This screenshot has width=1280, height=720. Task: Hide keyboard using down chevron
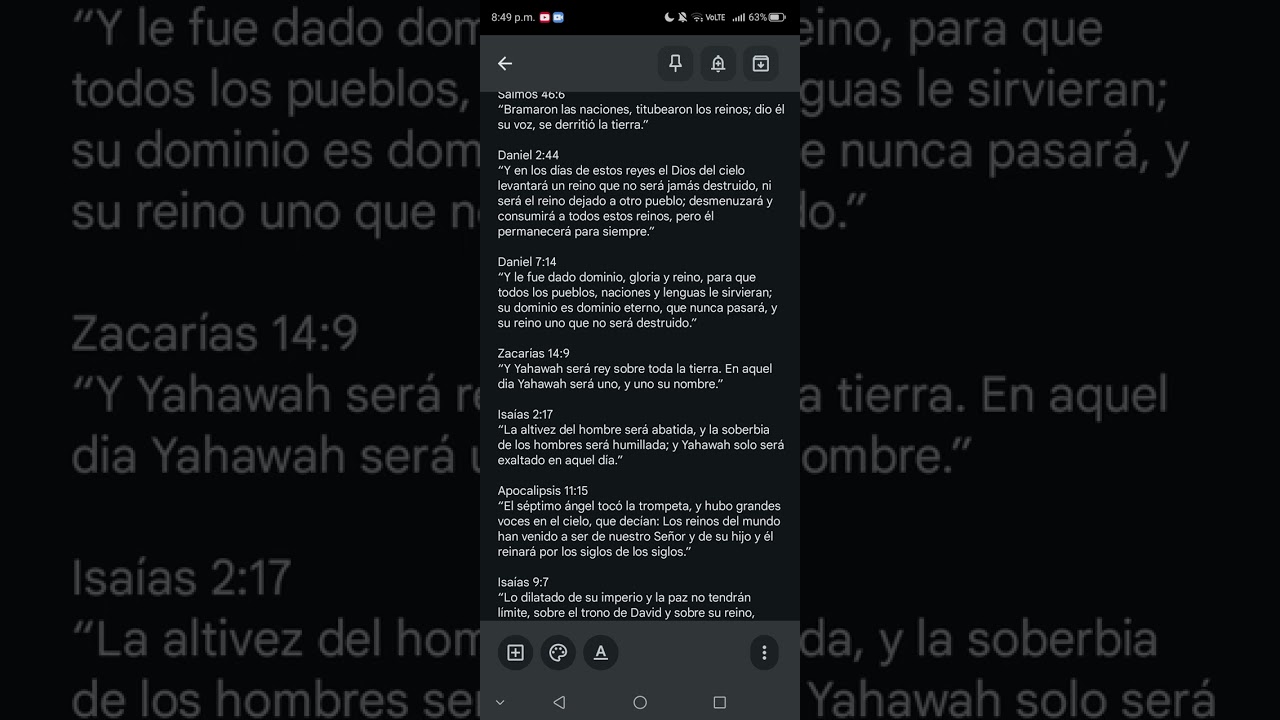[500, 703]
